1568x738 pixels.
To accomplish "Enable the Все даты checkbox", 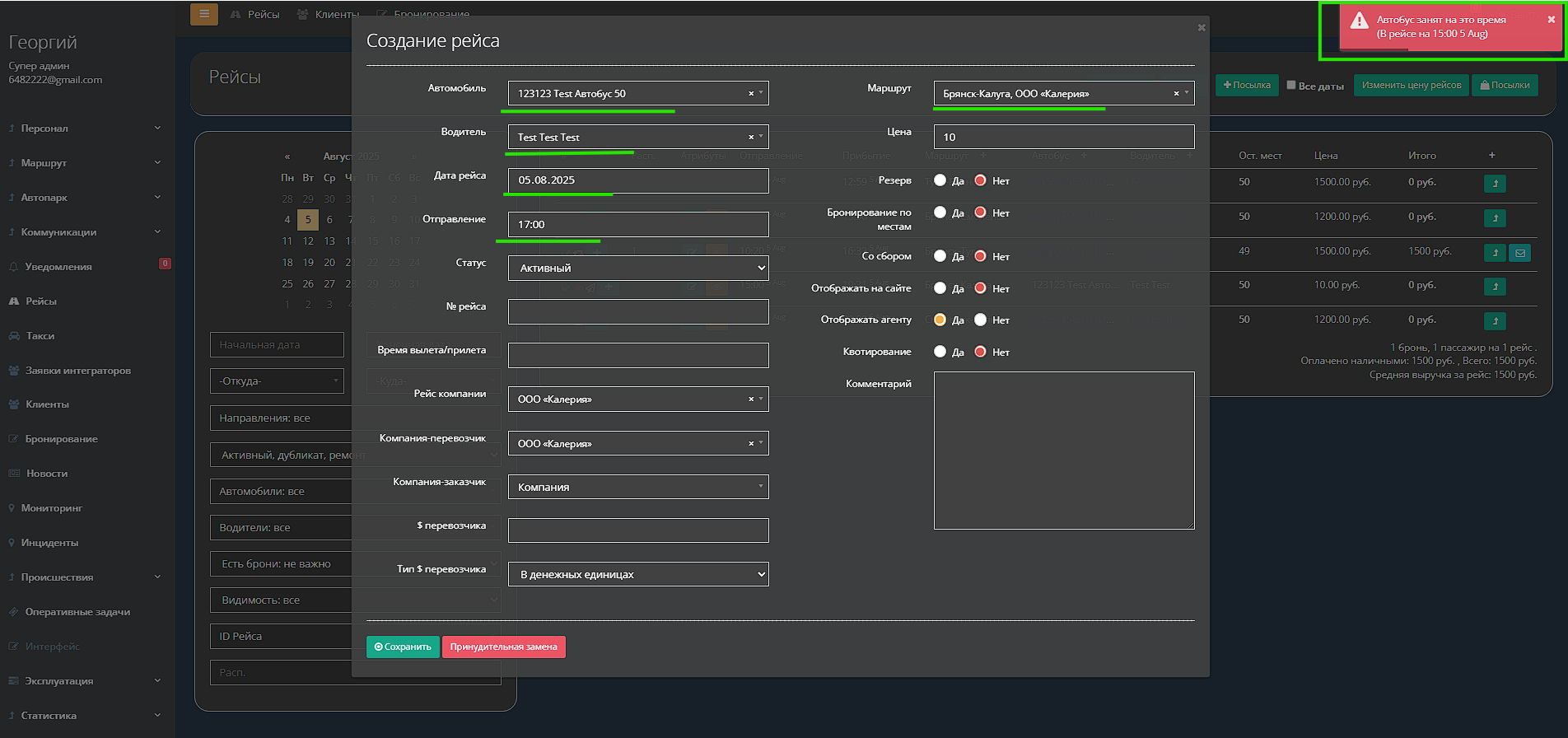I will pyautogui.click(x=1291, y=85).
